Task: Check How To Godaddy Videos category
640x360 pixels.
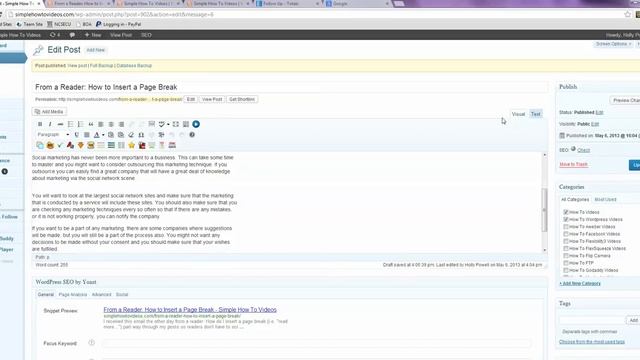Action: pyautogui.click(x=566, y=270)
